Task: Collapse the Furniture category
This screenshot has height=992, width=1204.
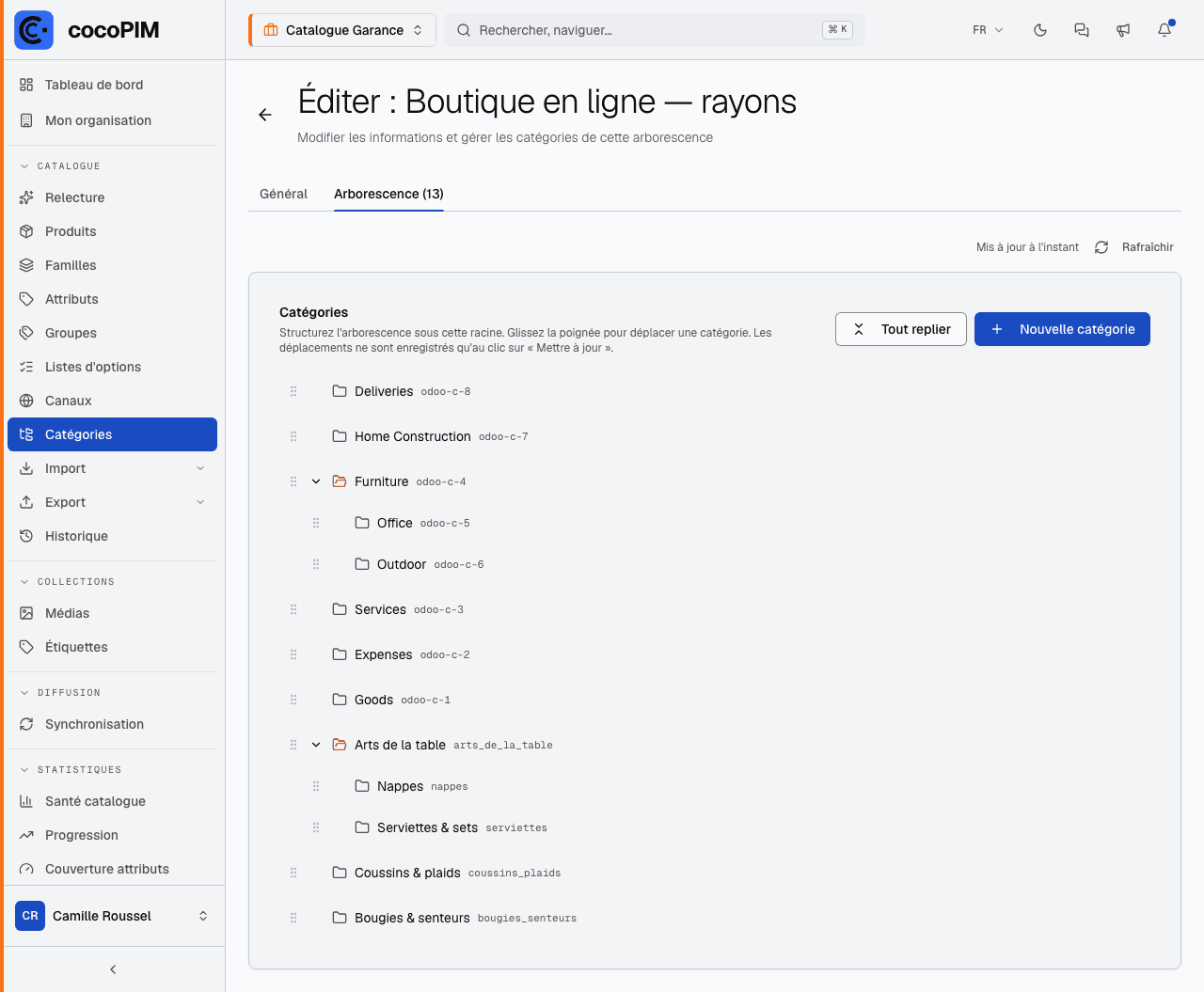Action: click(x=316, y=481)
